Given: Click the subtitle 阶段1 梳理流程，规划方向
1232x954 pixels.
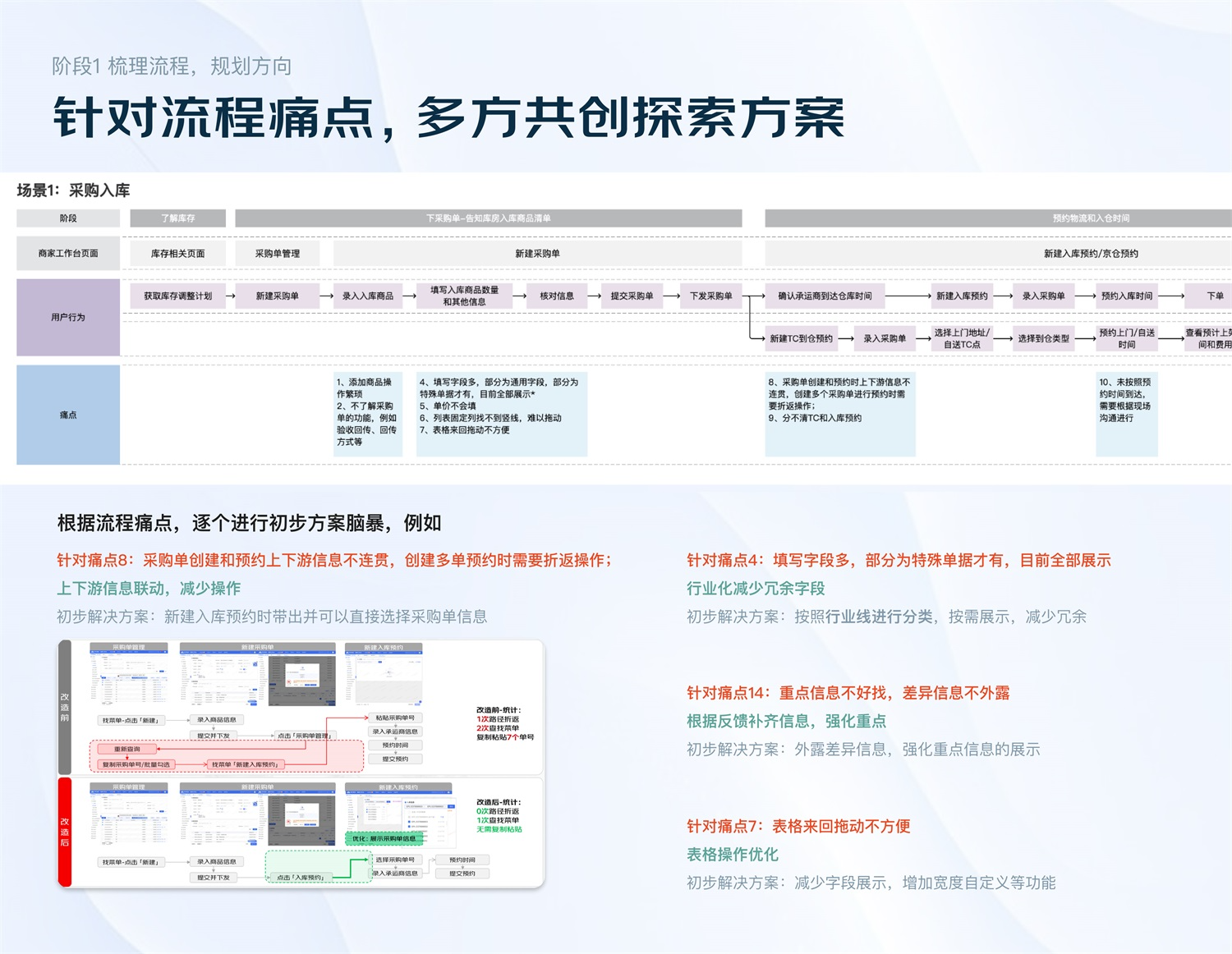Looking at the screenshot, I should tap(172, 67).
